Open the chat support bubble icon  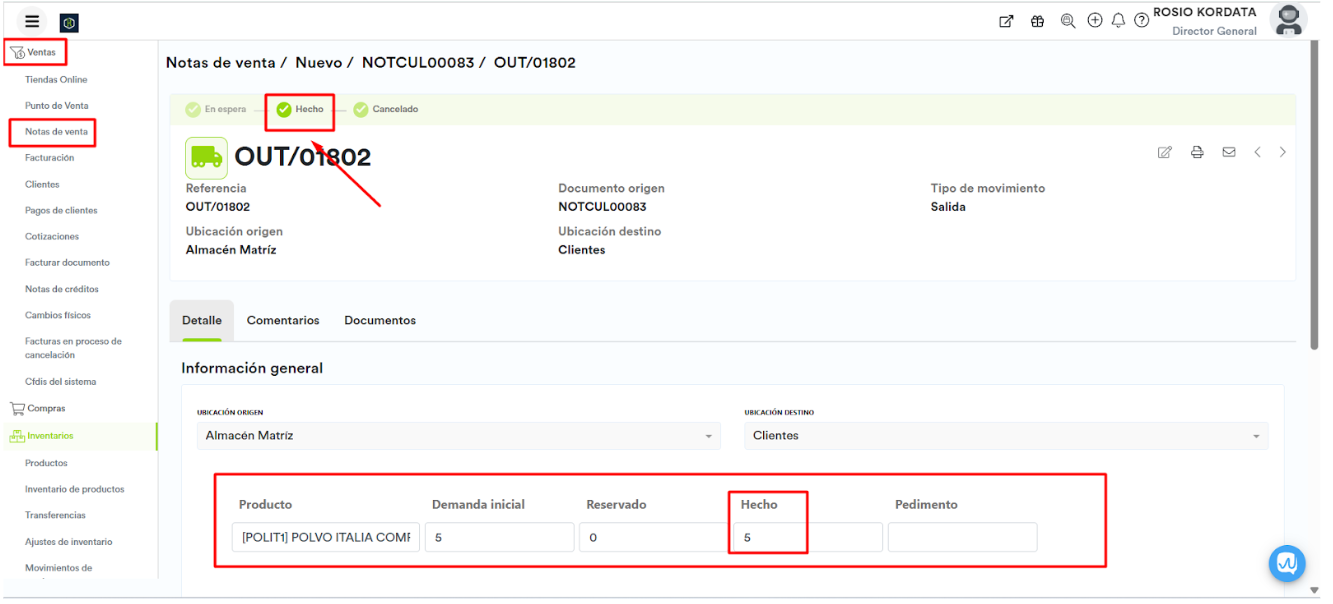click(x=1286, y=563)
